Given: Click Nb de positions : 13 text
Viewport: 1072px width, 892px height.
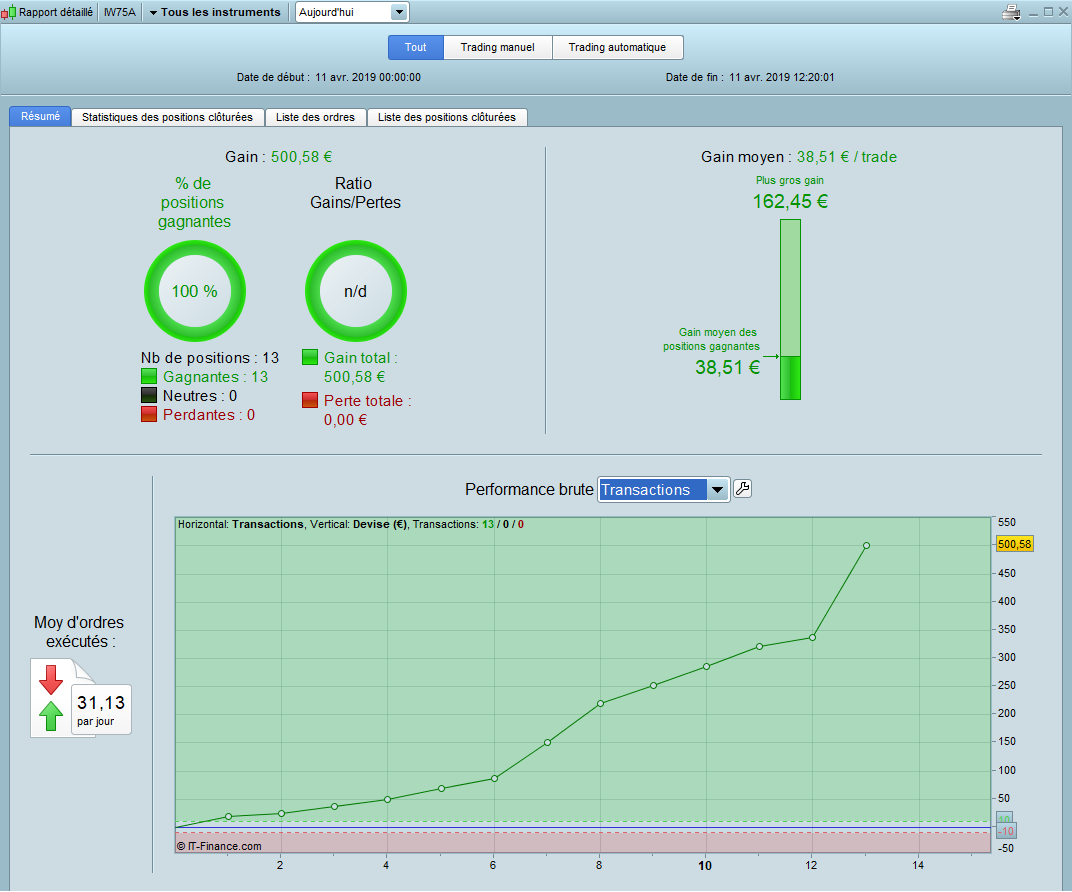Looking at the screenshot, I should coord(210,357).
